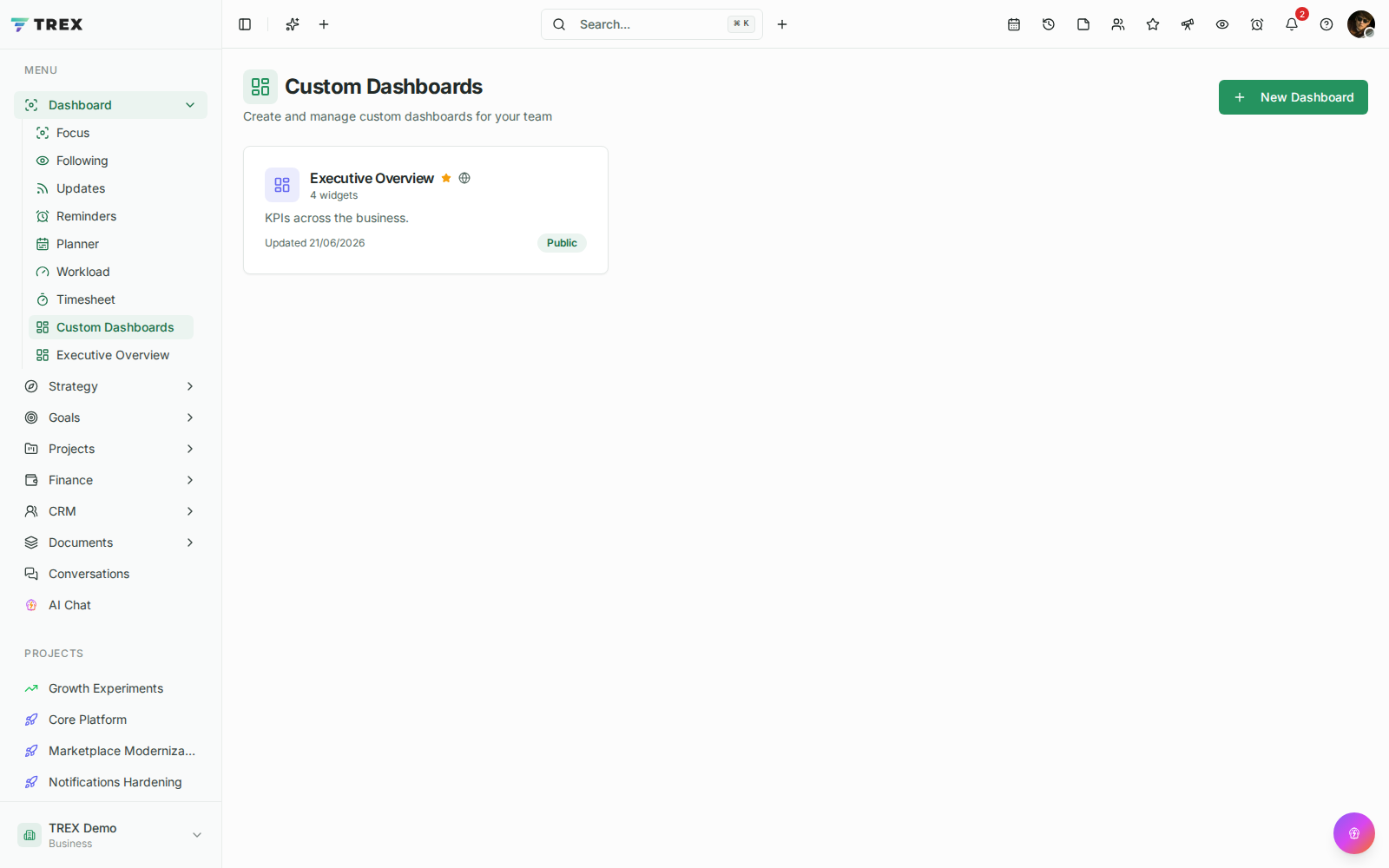
Task: Open the calendar icon in the top bar
Action: tap(1014, 24)
